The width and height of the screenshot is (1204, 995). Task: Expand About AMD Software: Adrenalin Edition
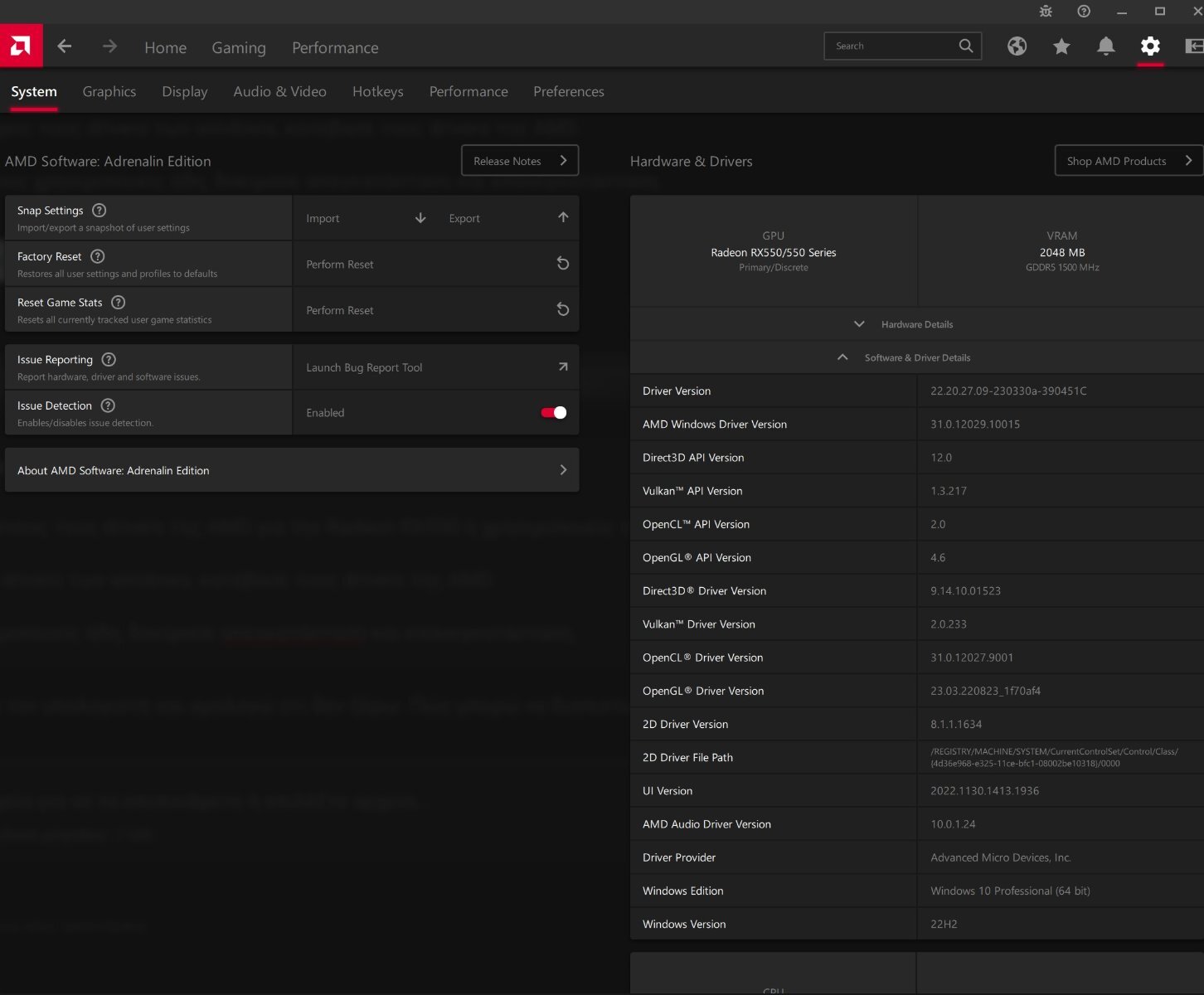(292, 470)
